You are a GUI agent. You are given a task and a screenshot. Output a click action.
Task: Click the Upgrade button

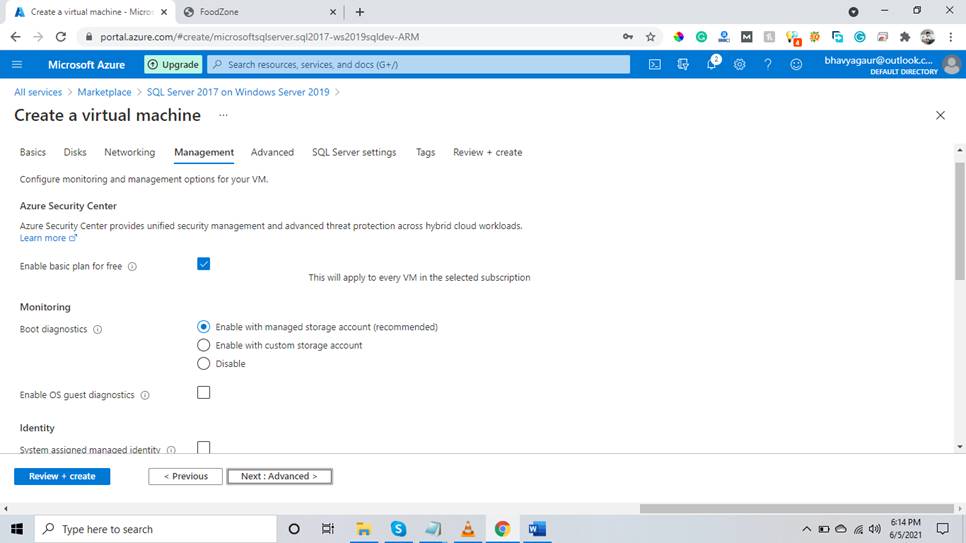point(173,64)
